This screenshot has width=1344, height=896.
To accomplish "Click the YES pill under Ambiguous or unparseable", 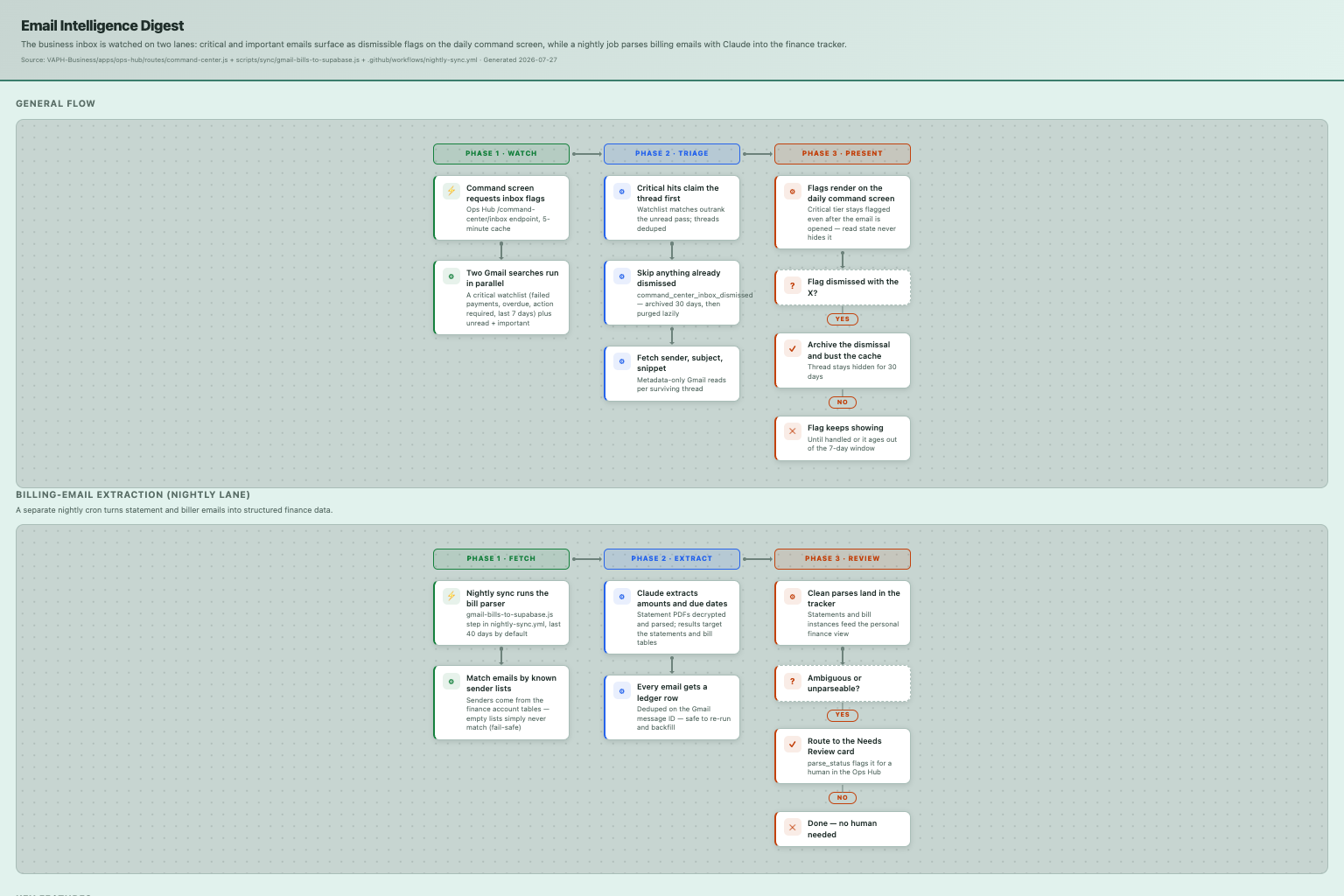I will click(x=843, y=715).
